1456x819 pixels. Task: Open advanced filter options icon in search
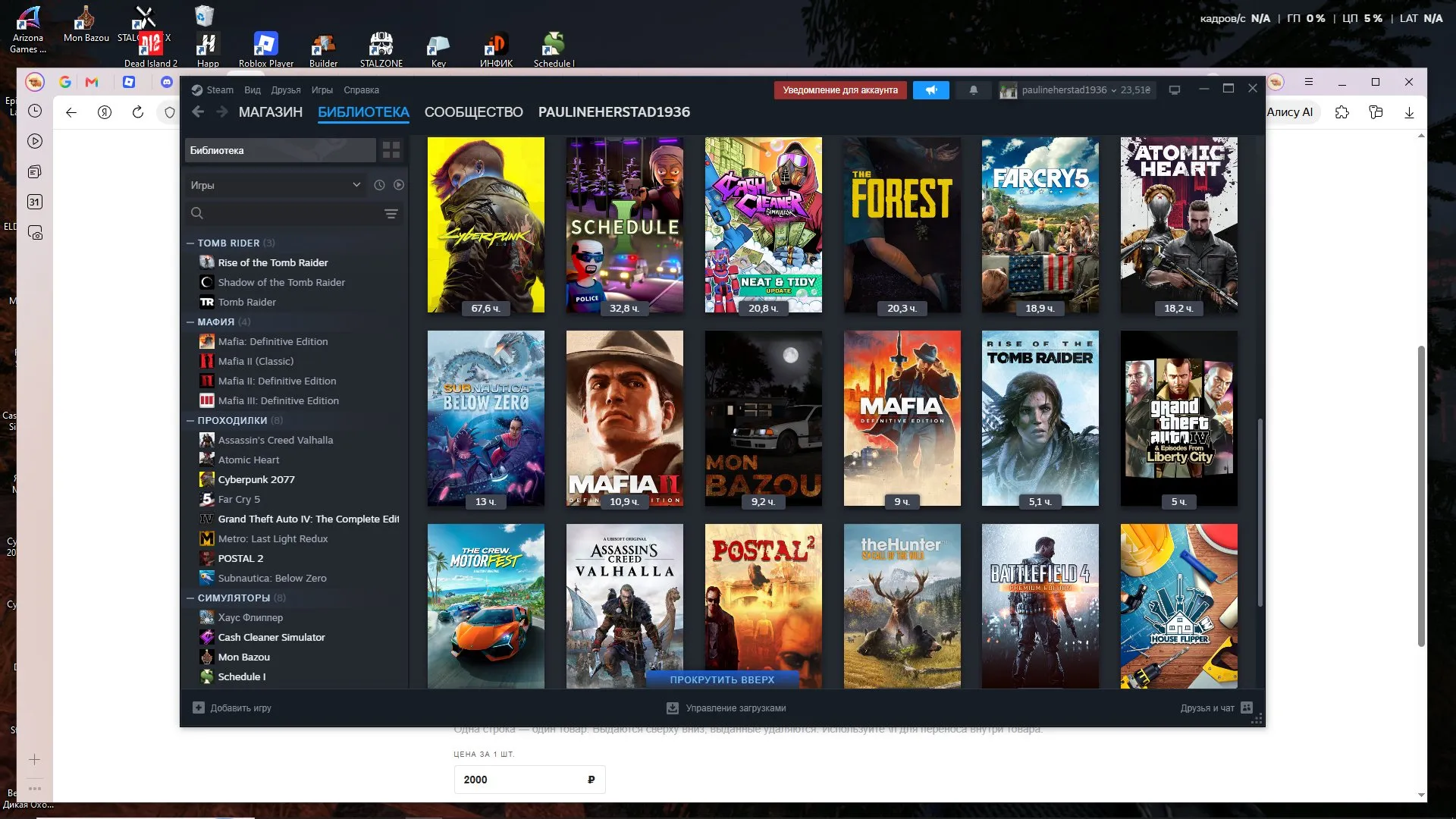(x=391, y=214)
